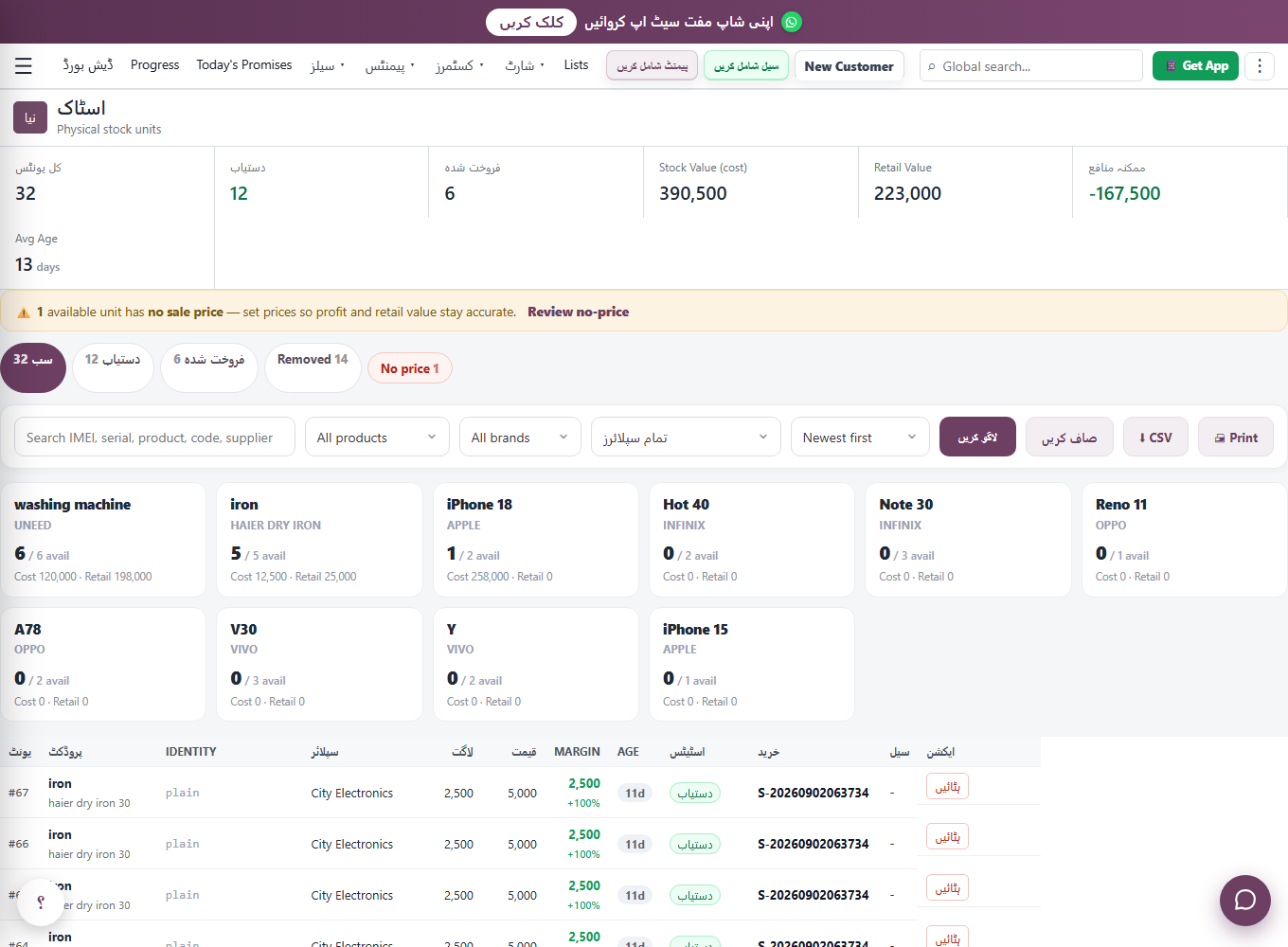Open the تمام سپلائرز supplier dropdown
Screen dimensions: 1288x947
coord(686,438)
